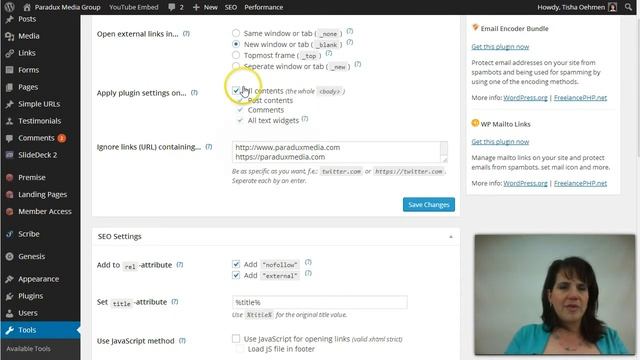
Task: Click the SlideDeck 2 icon
Action: pyautogui.click(x=9, y=155)
